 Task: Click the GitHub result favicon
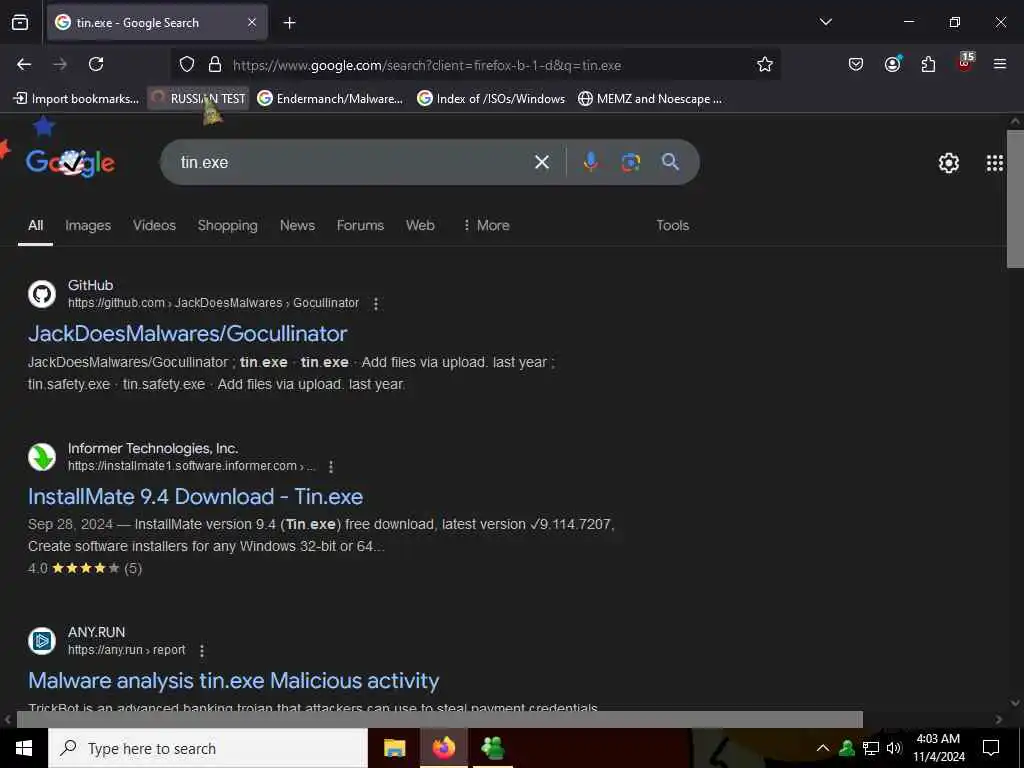coord(42,294)
